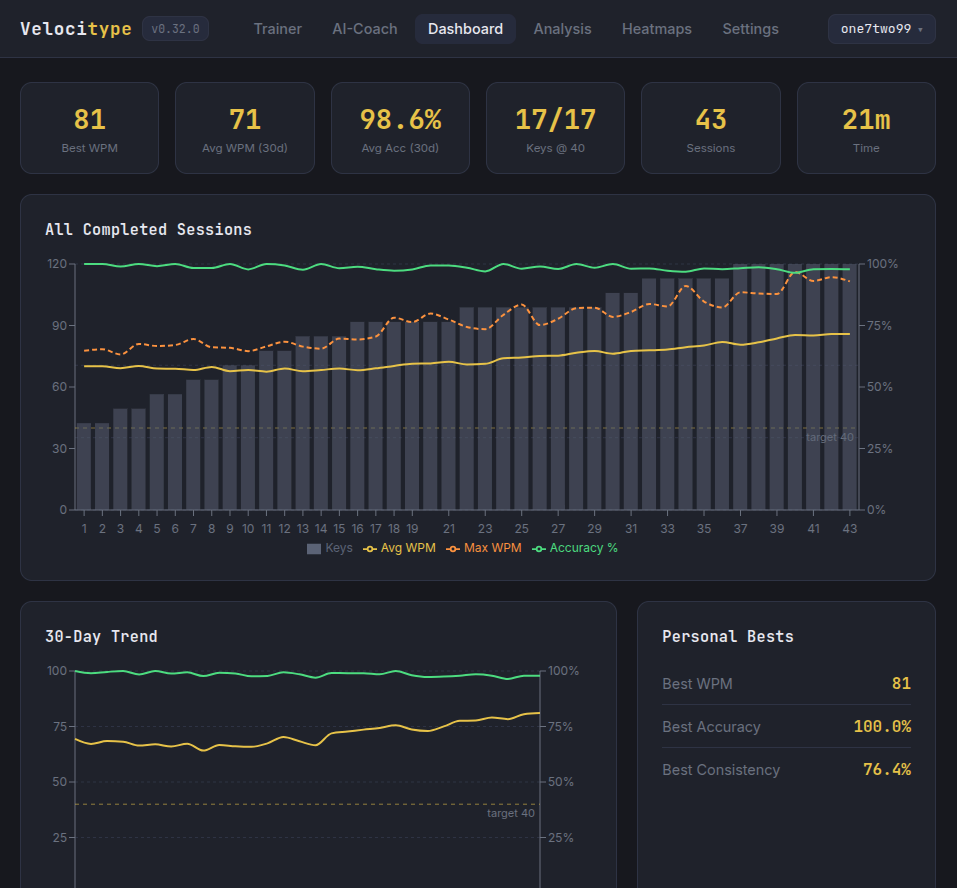Click the 75% axis label on sessions chart
The image size is (957, 888).
click(879, 325)
